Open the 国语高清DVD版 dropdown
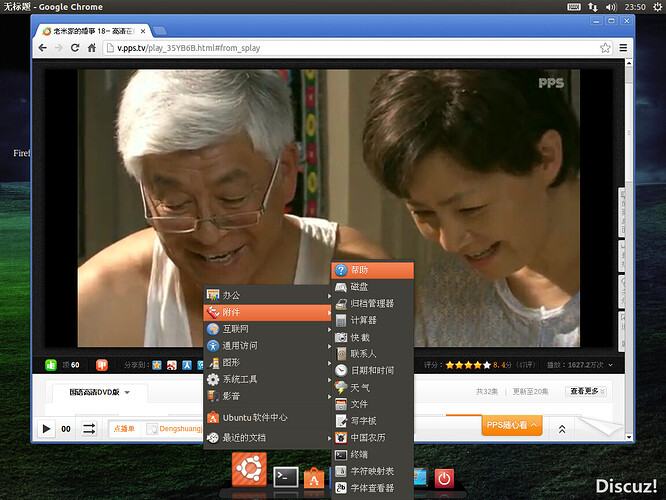 100,392
